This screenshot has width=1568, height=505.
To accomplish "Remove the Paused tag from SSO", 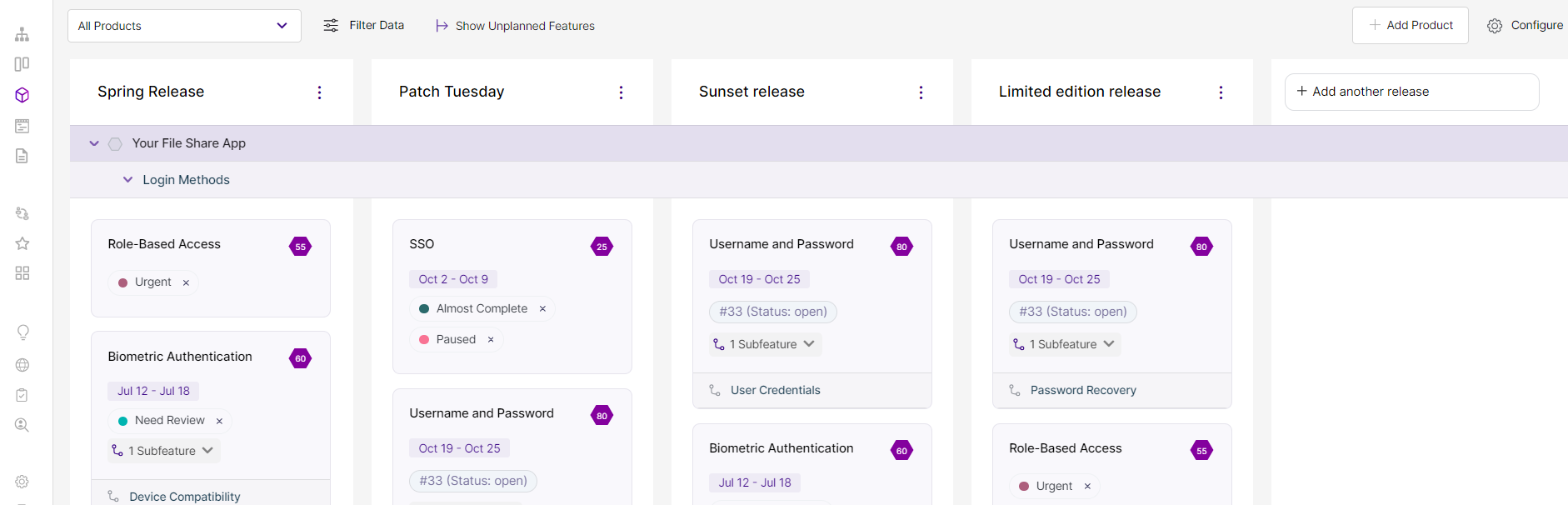I will [x=491, y=340].
